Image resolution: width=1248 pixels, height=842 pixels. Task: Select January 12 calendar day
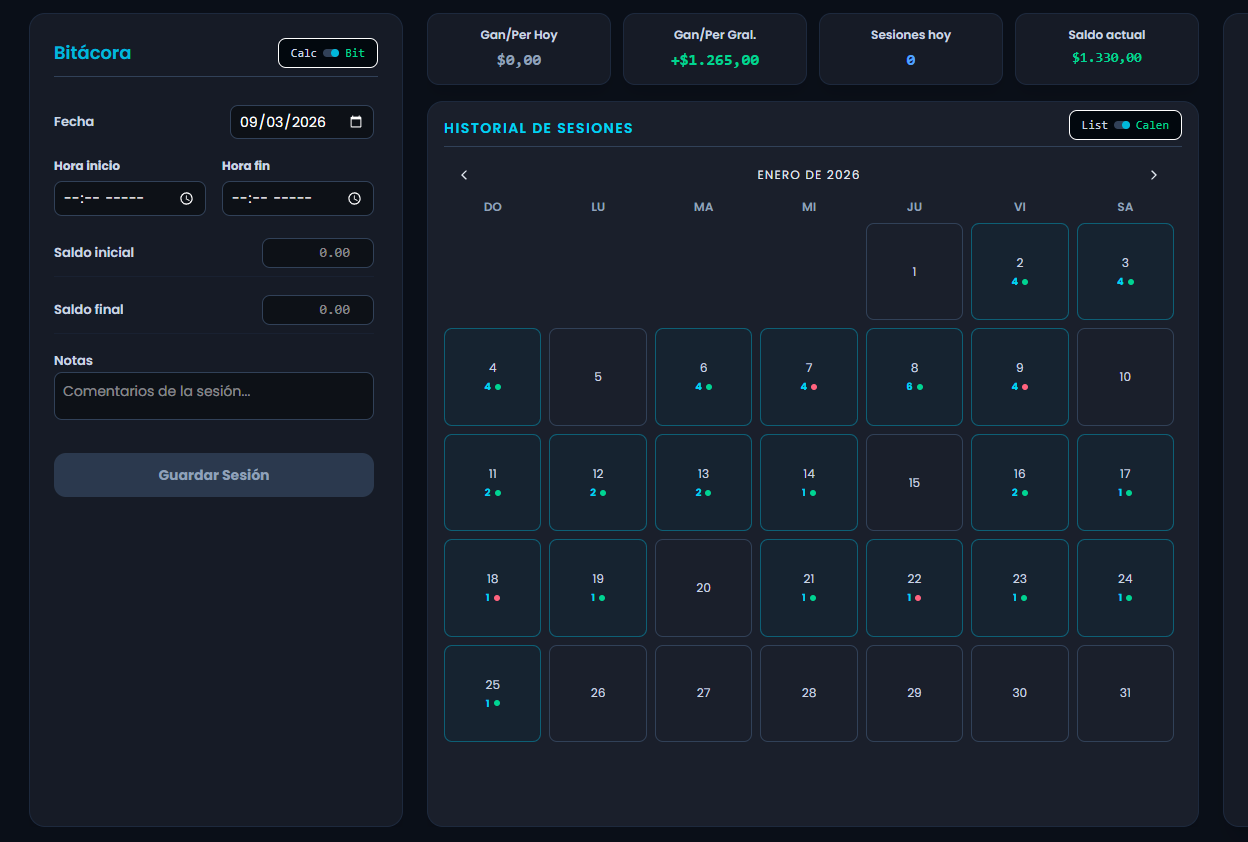(598, 482)
